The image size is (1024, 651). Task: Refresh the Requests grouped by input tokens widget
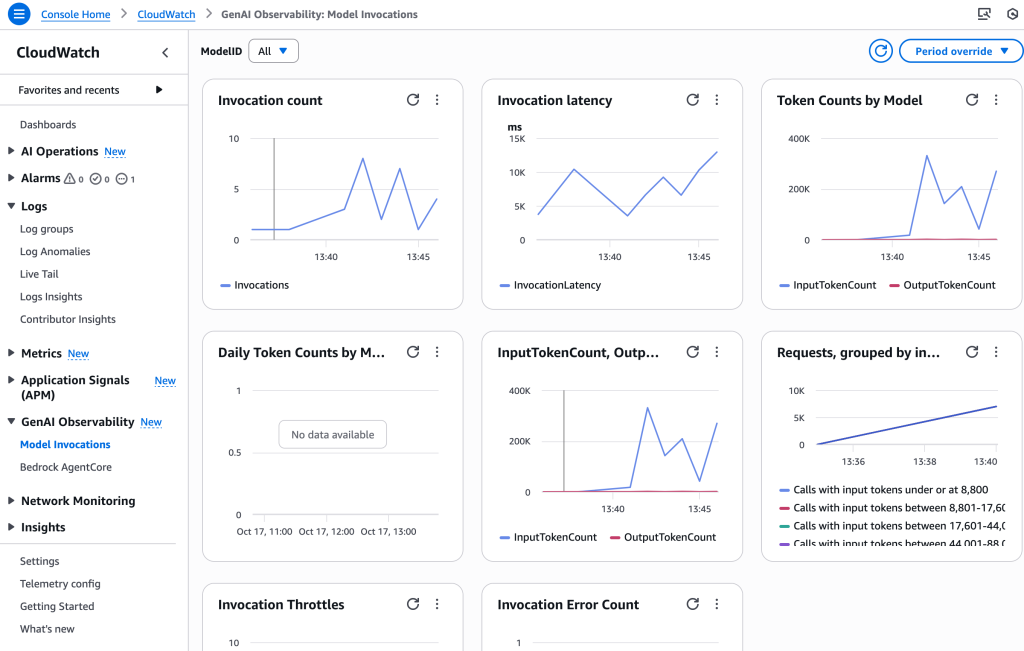tap(971, 352)
